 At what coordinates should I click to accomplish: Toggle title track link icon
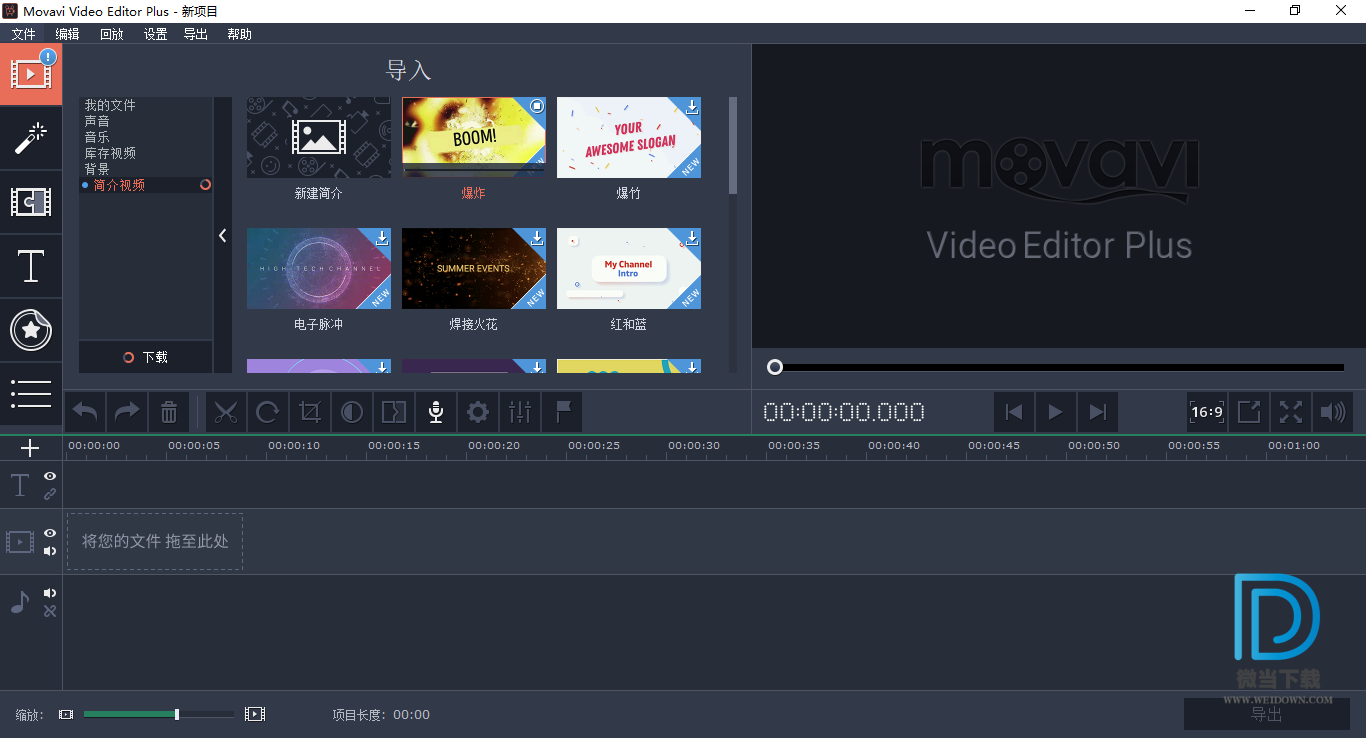click(x=50, y=494)
